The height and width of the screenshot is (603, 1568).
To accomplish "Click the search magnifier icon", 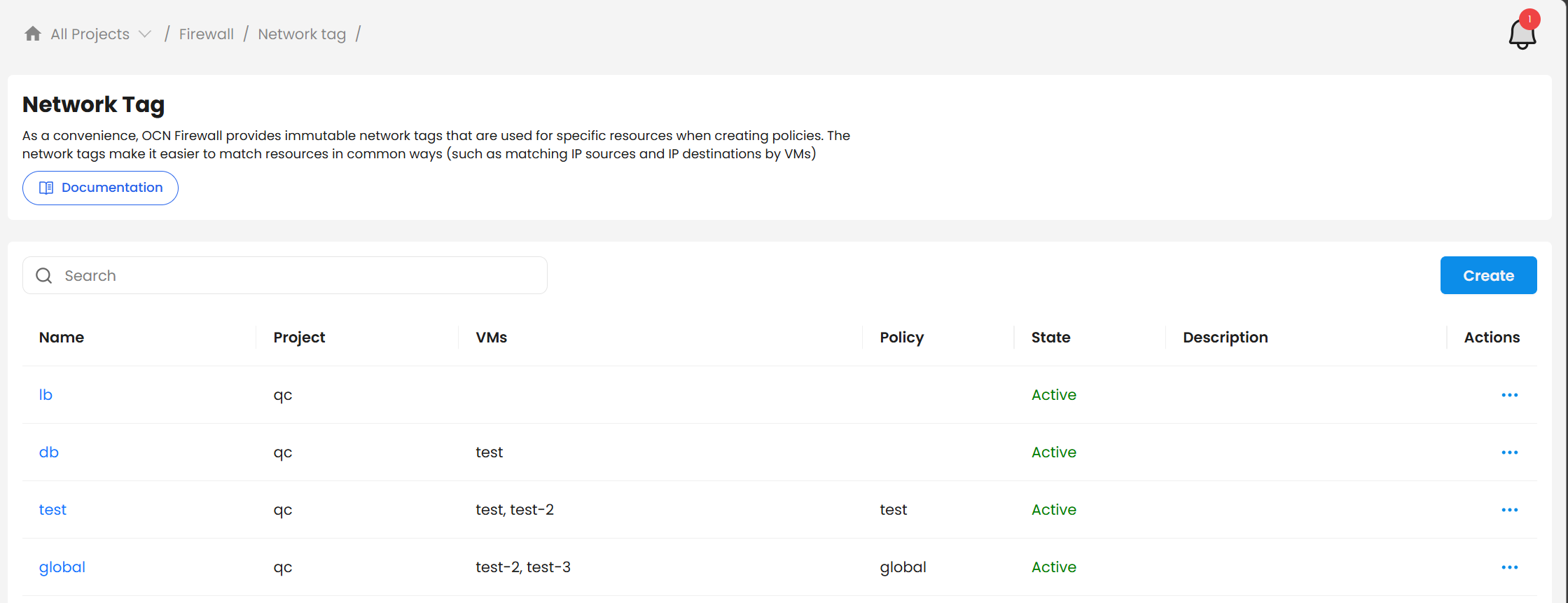I will (44, 276).
